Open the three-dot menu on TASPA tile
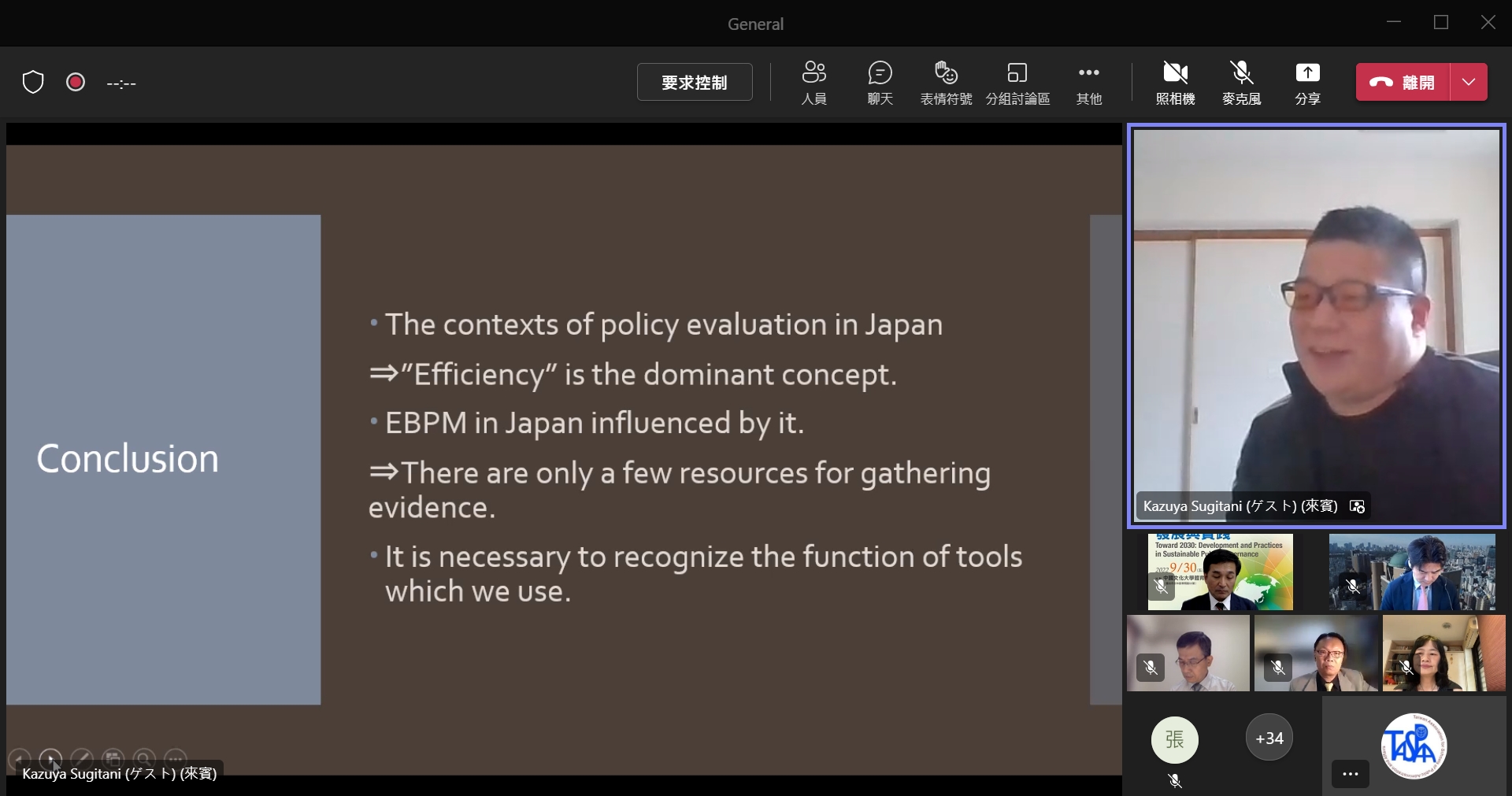The height and width of the screenshot is (796, 1512). [x=1350, y=774]
